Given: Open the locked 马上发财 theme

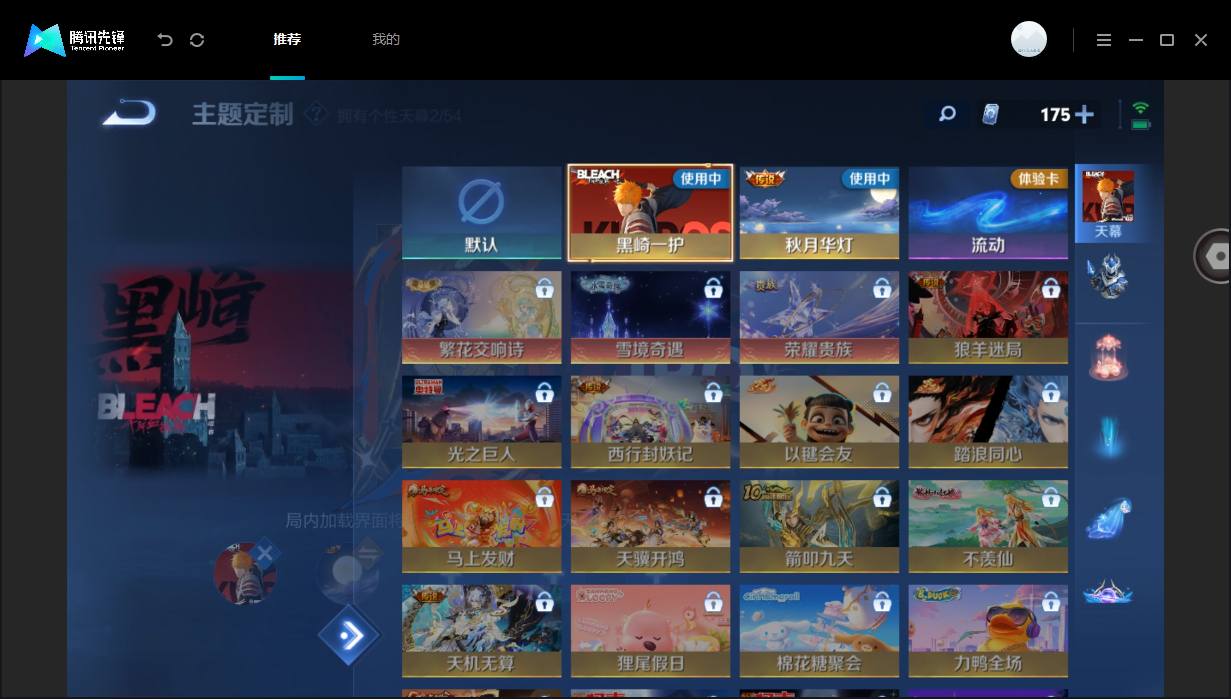Looking at the screenshot, I should pos(481,527).
